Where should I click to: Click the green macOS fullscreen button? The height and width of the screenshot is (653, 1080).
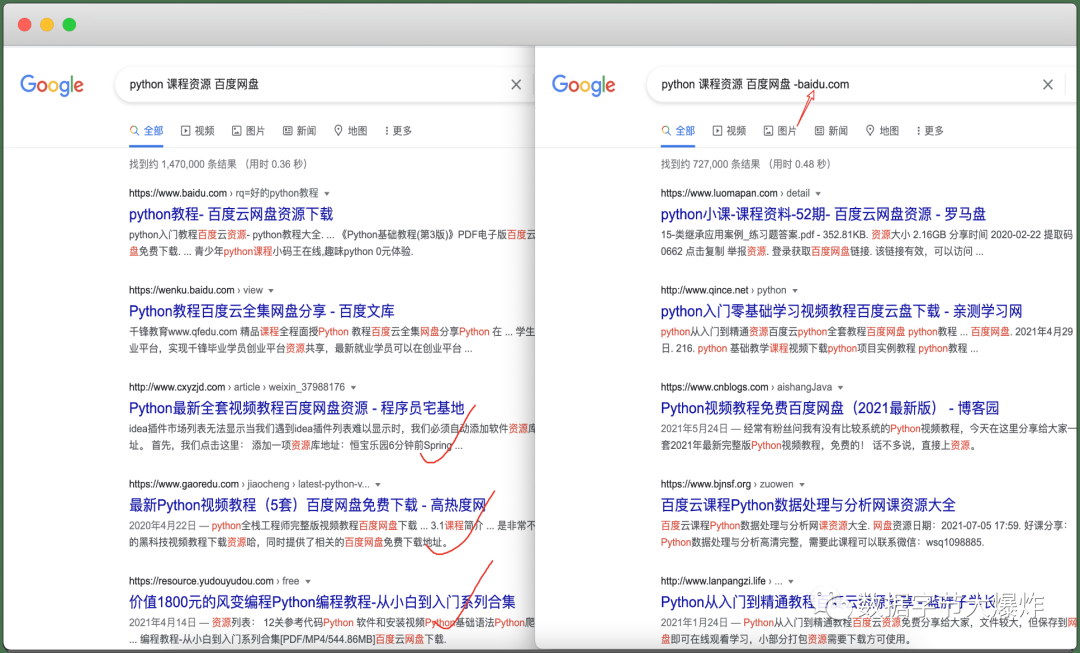(x=69, y=25)
